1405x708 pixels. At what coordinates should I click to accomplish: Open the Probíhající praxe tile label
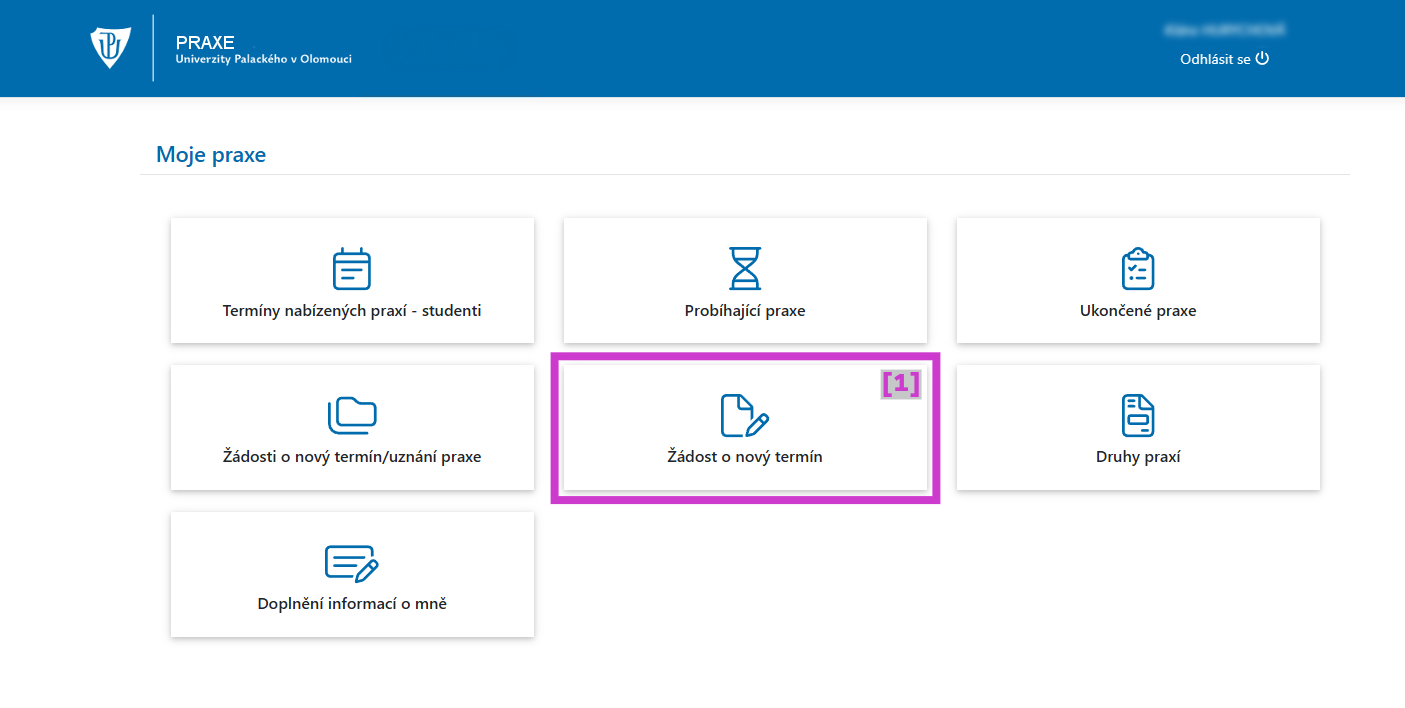coord(745,311)
